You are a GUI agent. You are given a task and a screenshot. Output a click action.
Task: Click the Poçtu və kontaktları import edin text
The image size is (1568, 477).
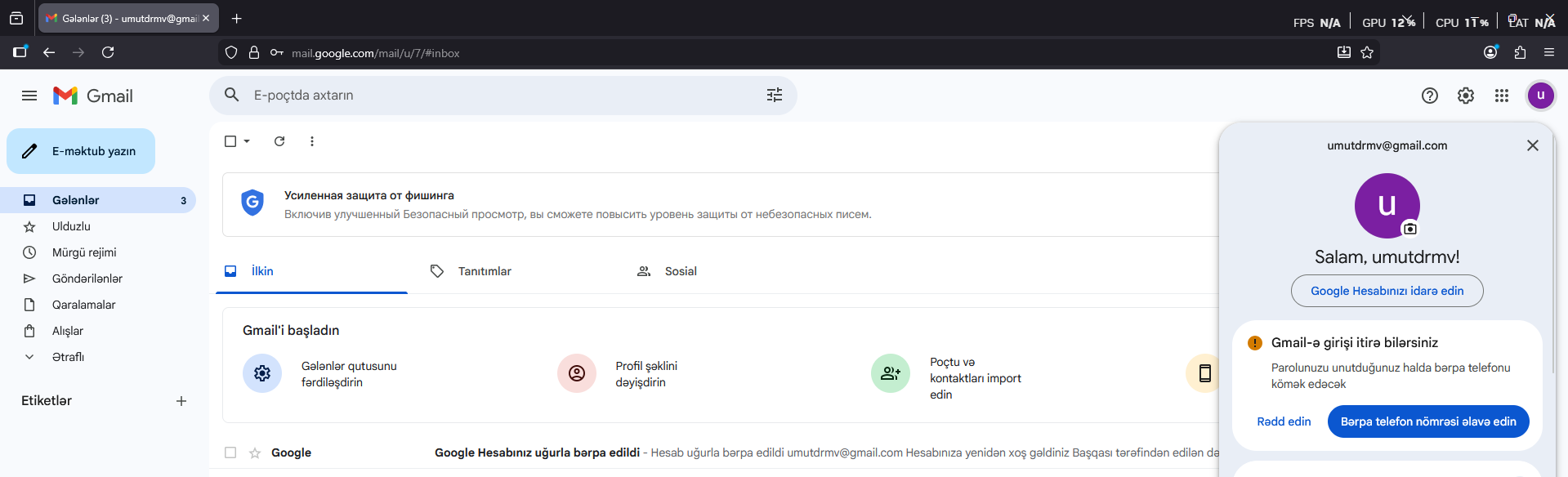[976, 378]
